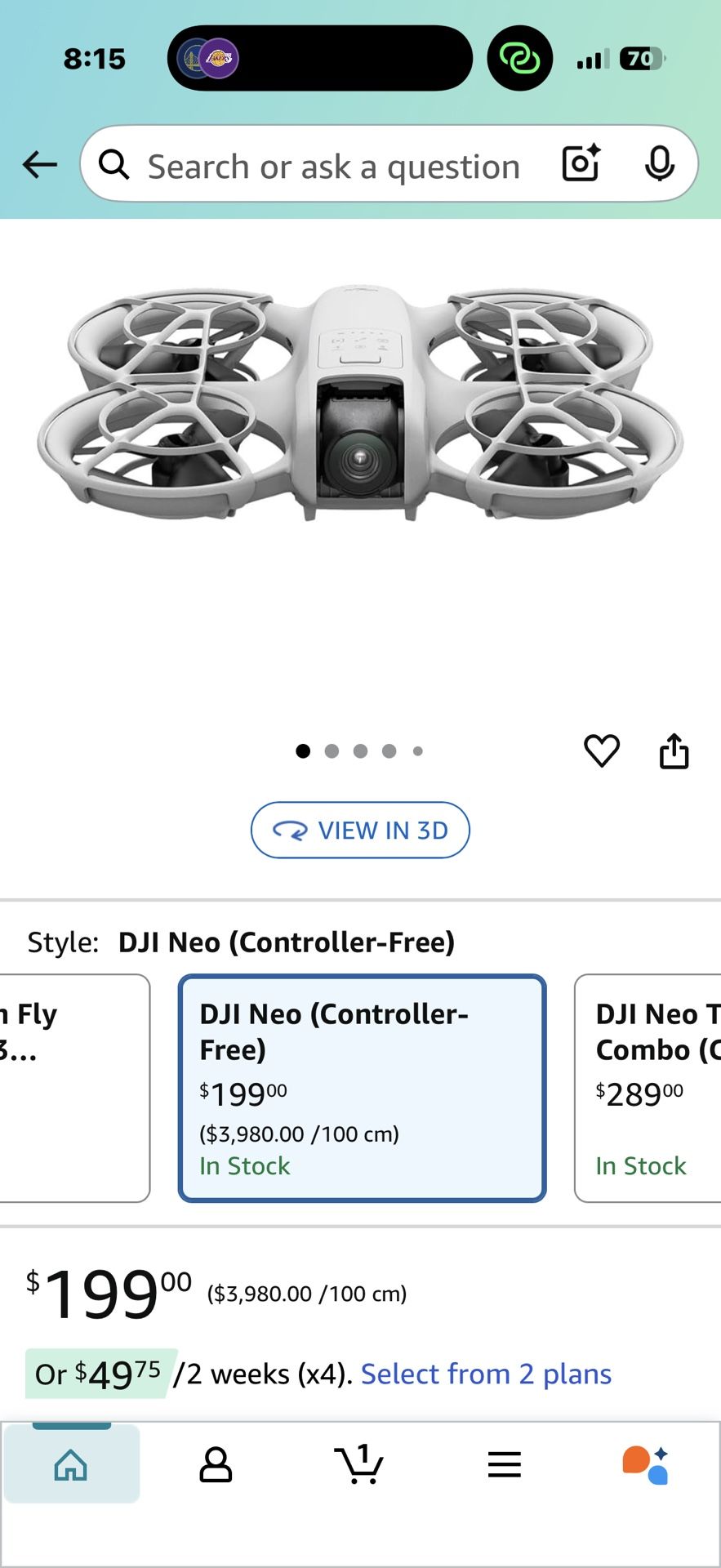Open the Rufus AI assistant icon

click(645, 1464)
